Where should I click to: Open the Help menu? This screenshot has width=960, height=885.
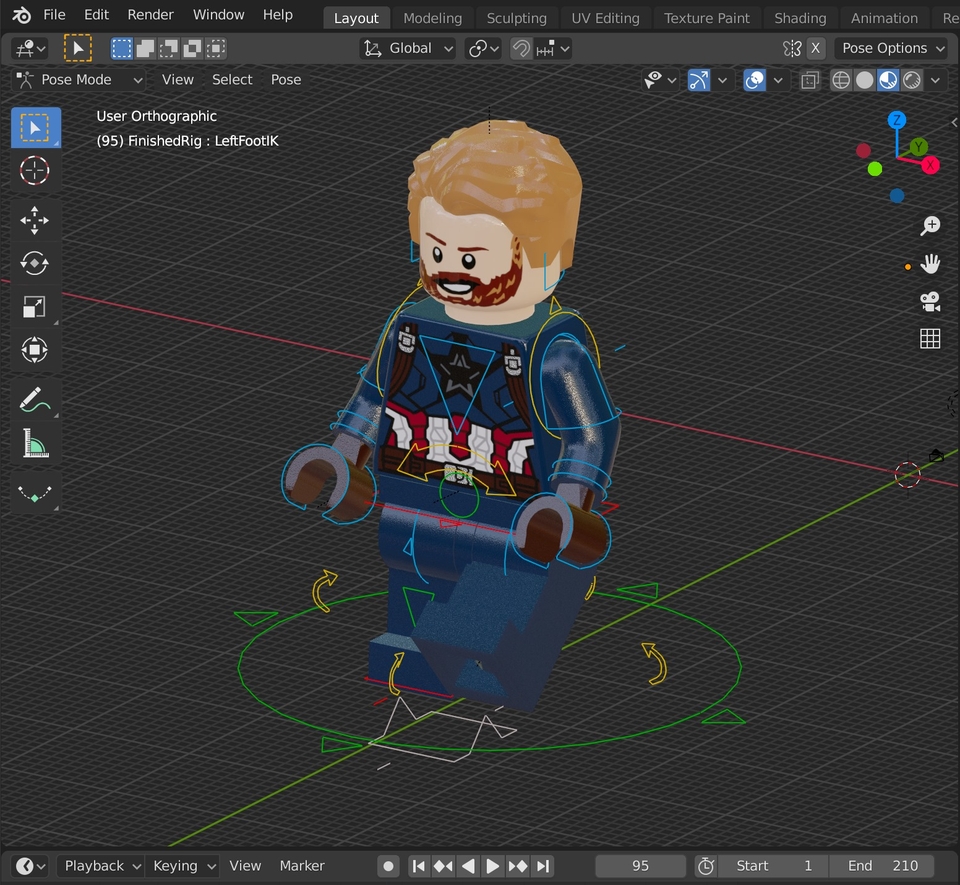coord(278,15)
